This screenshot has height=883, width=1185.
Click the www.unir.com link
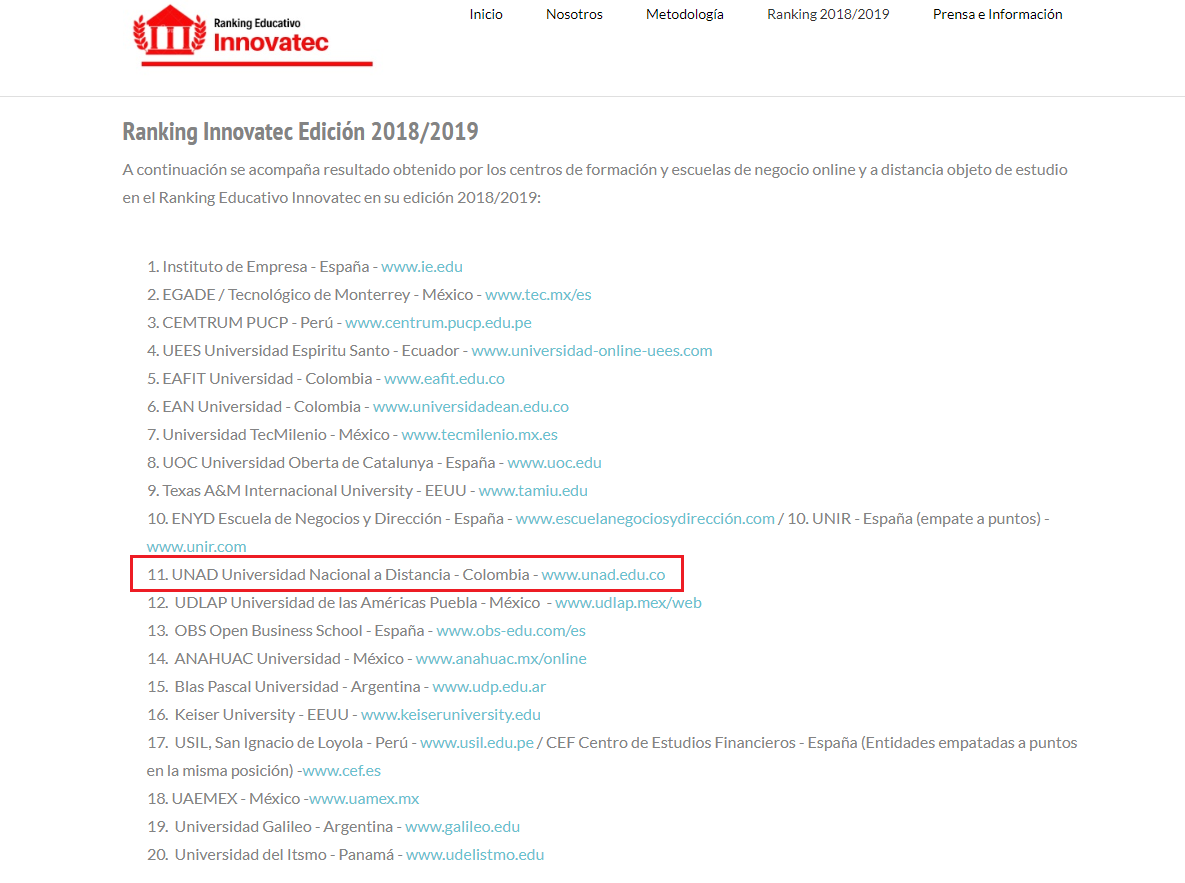196,546
